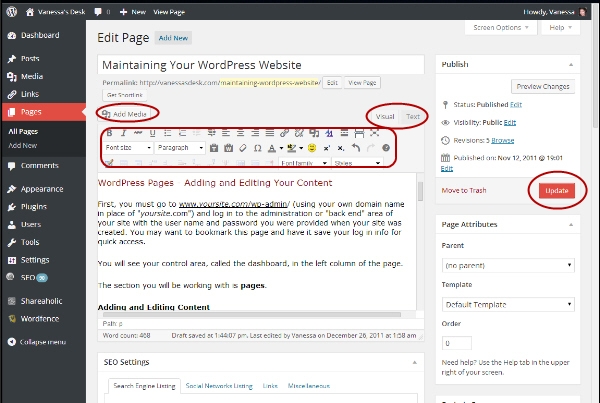Image resolution: width=600 pixels, height=403 pixels.
Task: Click the WordPress logo in admin bar
Action: coord(12,12)
